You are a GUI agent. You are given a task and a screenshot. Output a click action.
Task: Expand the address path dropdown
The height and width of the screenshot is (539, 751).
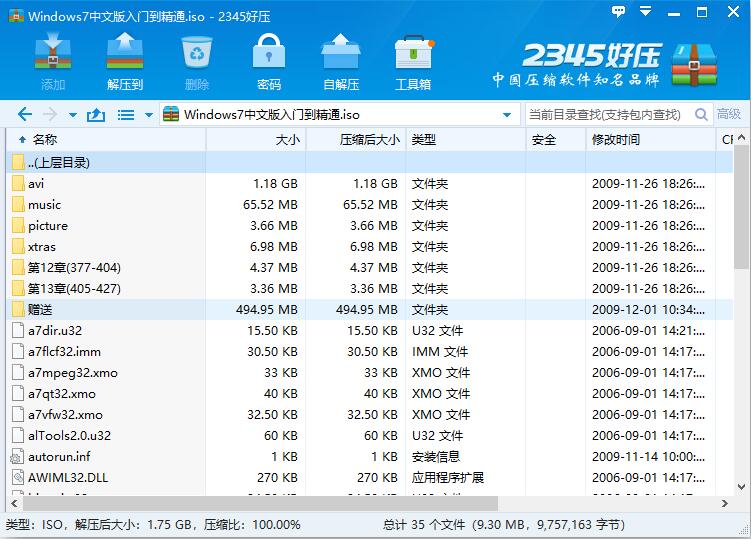tap(507, 115)
